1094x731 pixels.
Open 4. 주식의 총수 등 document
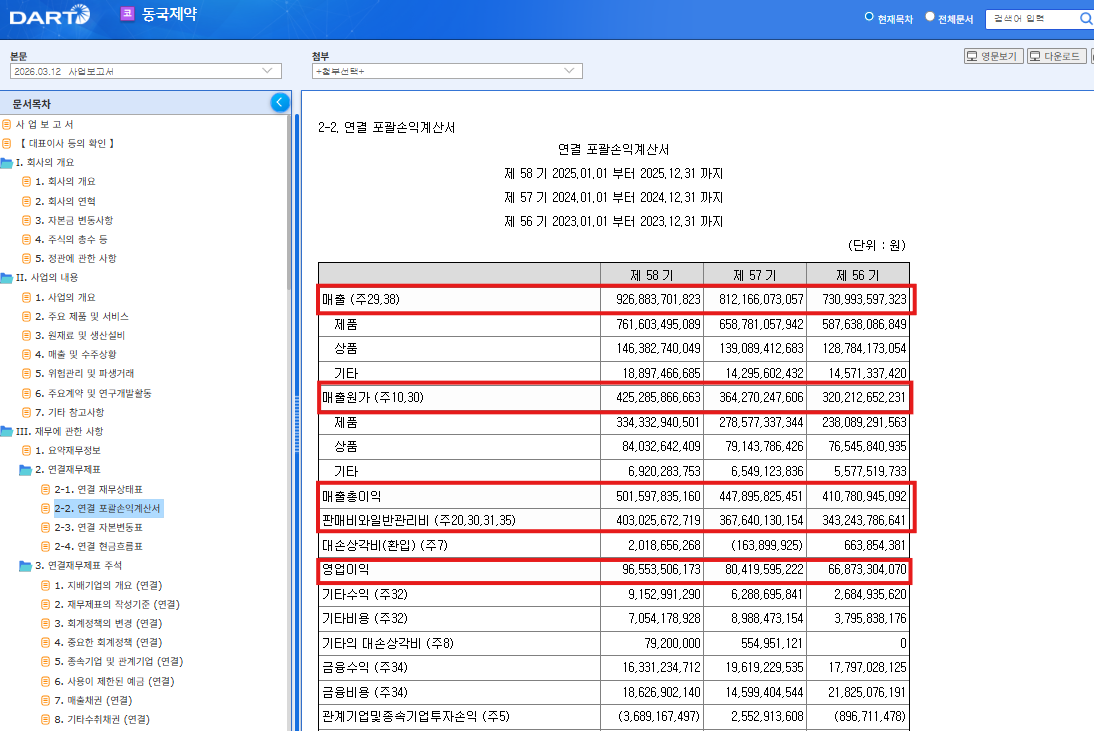[x=71, y=239]
